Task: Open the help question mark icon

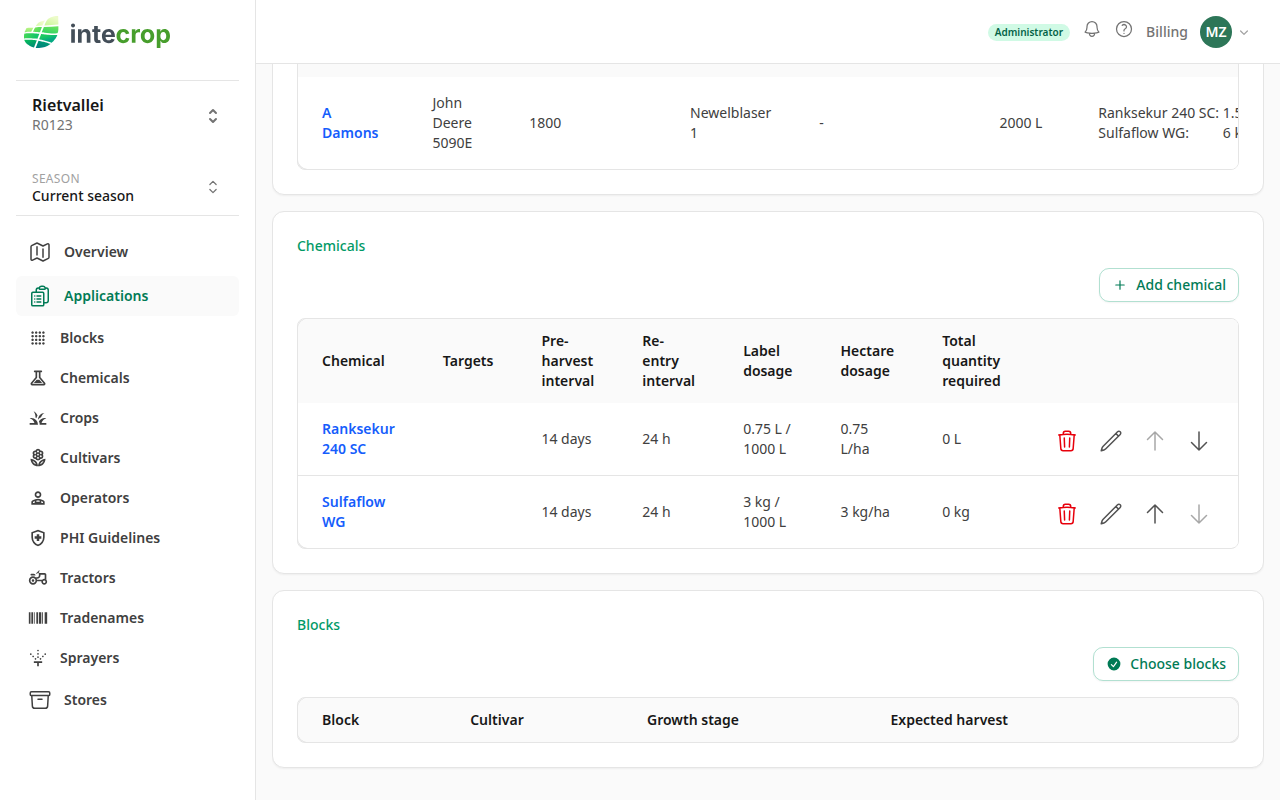Action: pyautogui.click(x=1124, y=30)
